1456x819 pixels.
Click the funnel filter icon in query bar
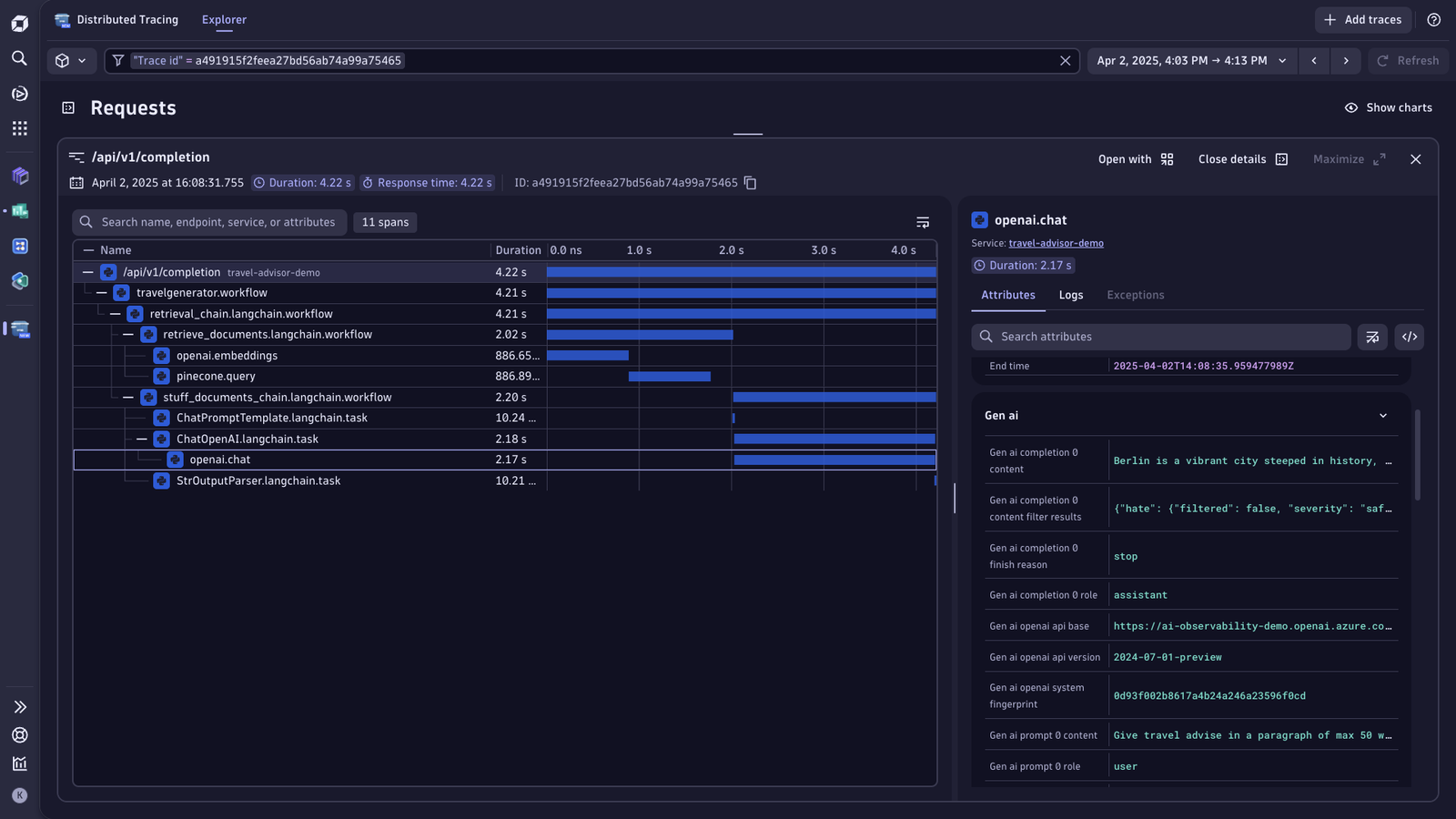(118, 61)
